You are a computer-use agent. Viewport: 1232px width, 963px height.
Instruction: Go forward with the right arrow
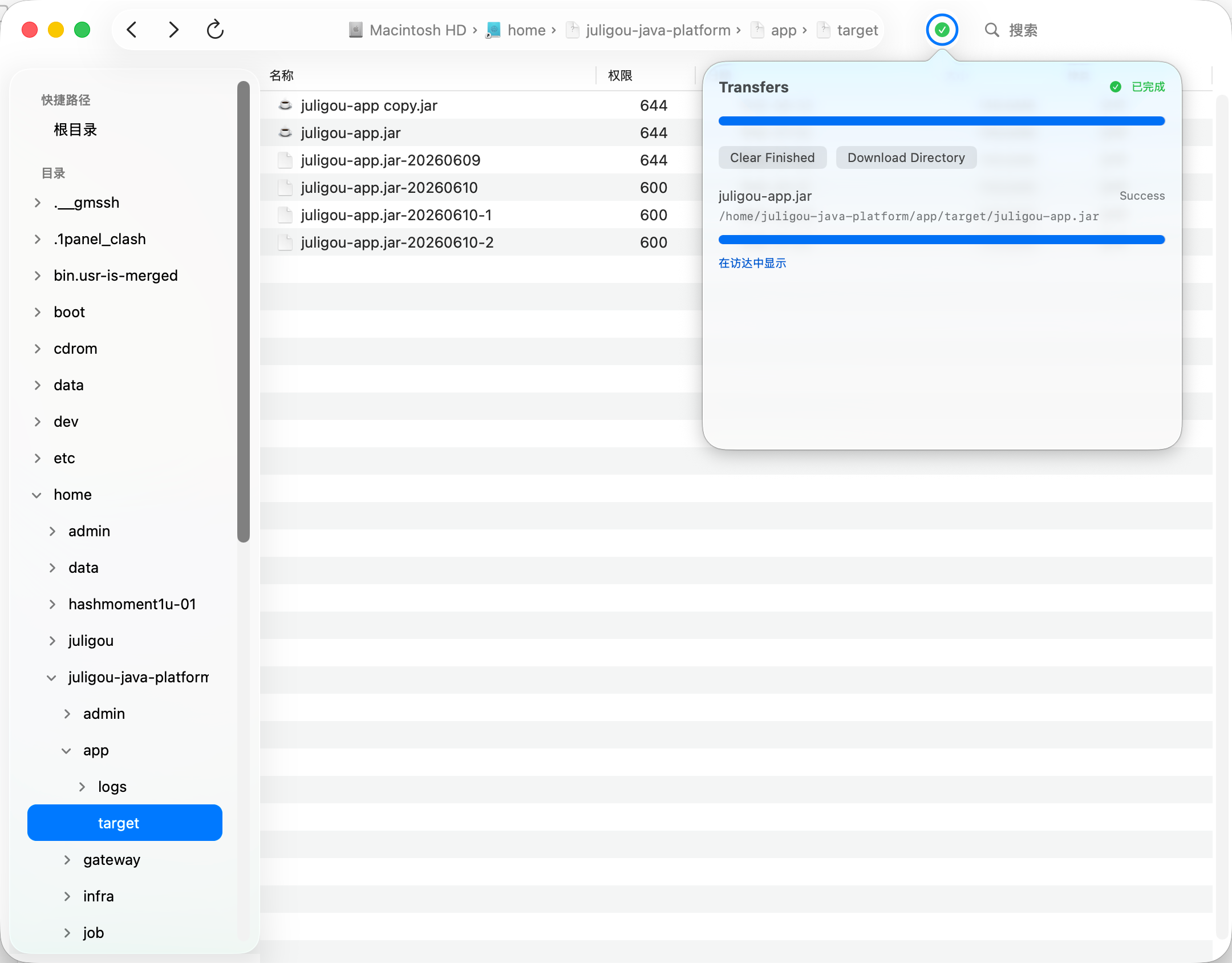click(x=173, y=30)
